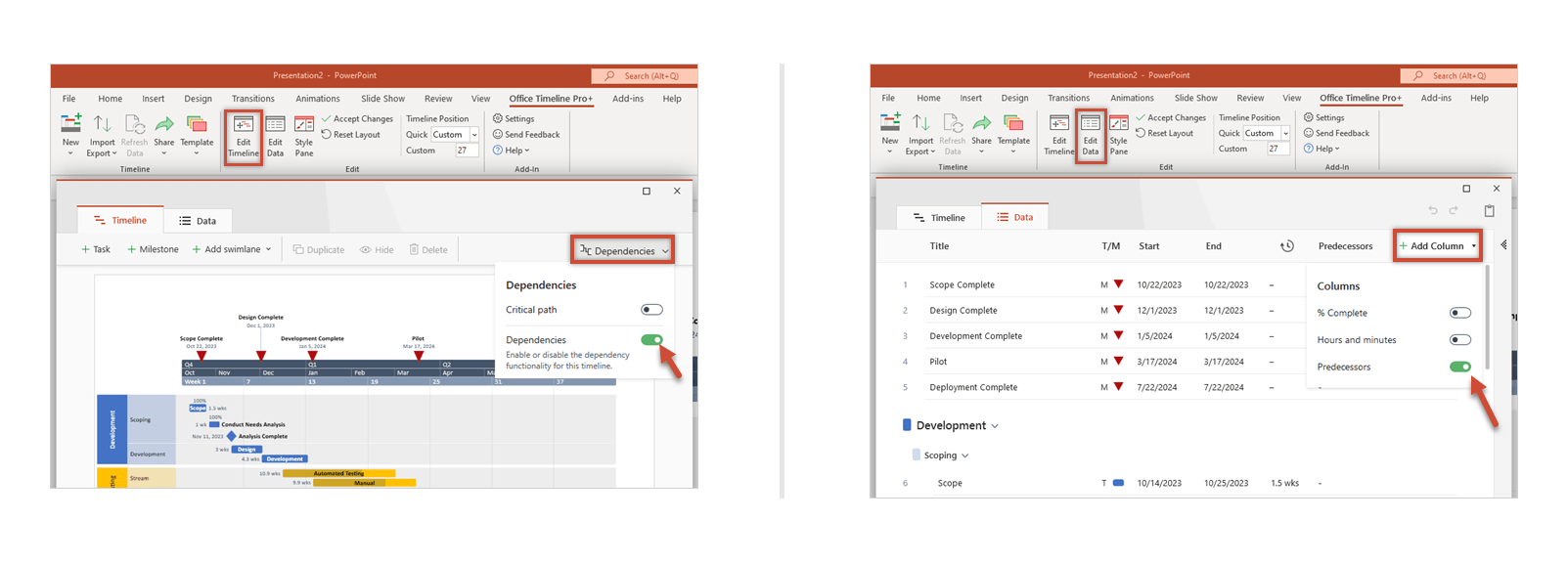This screenshot has height=563, width=1568.
Task: Select the Pilot milestone marker on timeline
Action: coord(419,357)
